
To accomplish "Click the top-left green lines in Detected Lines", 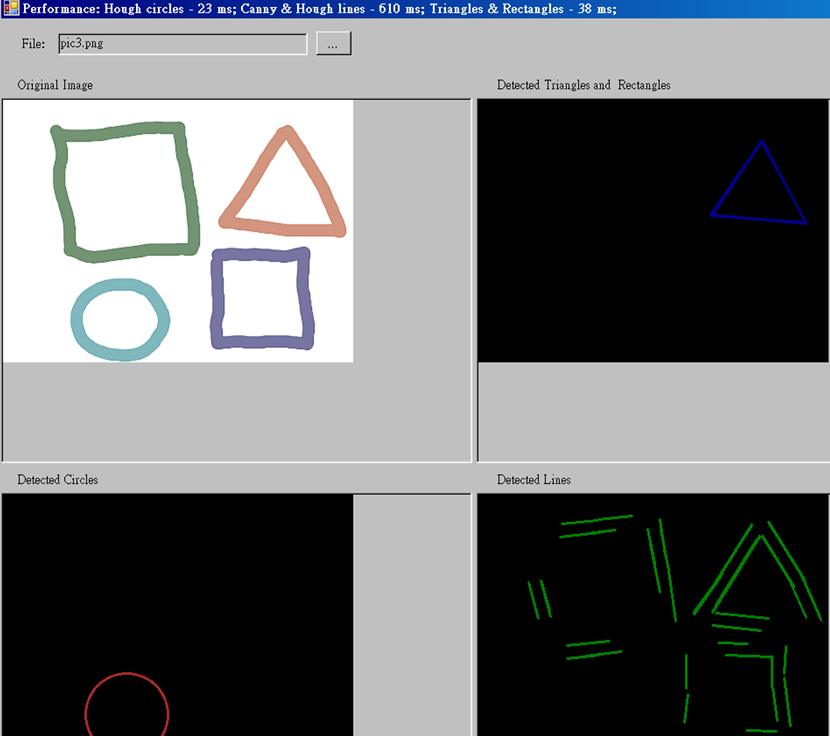I will (596, 526).
